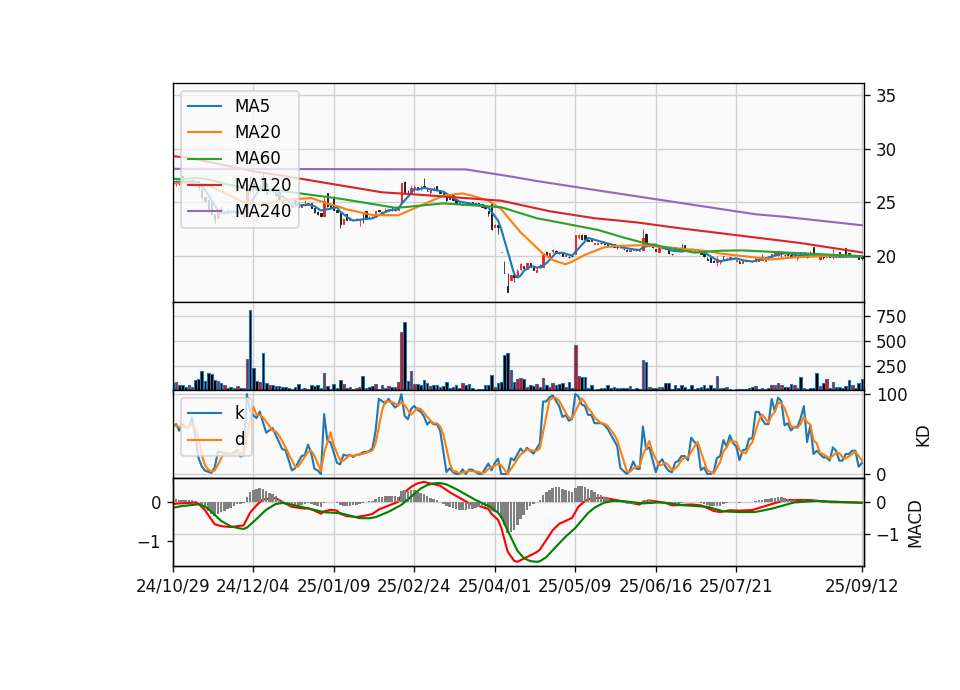This screenshot has height=690, width=960.
Task: Click the 25/09/12 date axis label
Action: (x=861, y=586)
